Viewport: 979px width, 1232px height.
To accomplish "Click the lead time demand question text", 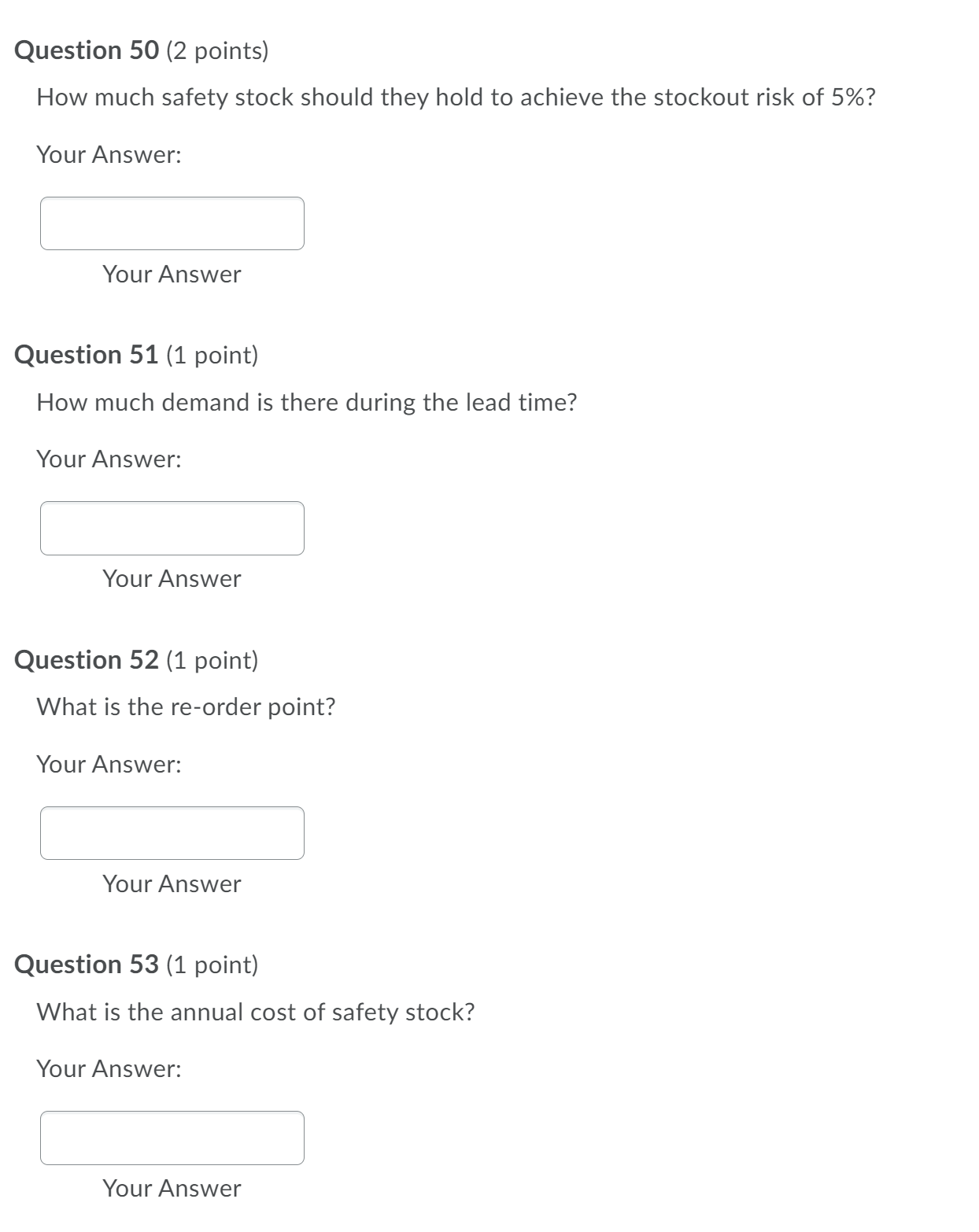I will coord(307,401).
